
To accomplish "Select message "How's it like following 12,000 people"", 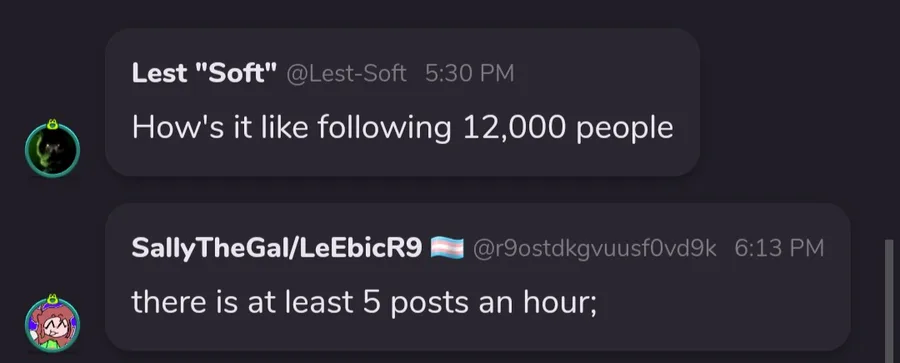I will (402, 128).
